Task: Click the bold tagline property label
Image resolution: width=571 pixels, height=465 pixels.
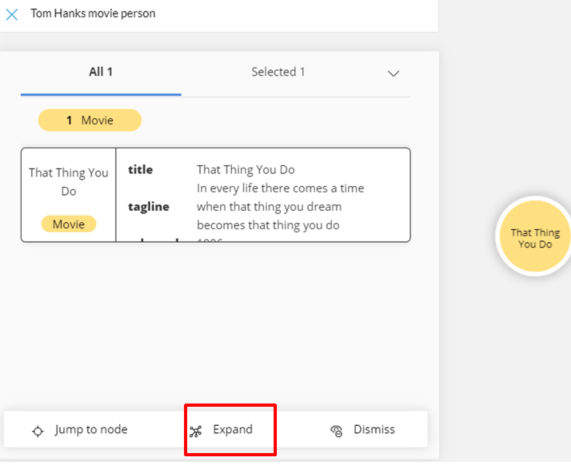Action: [x=149, y=206]
